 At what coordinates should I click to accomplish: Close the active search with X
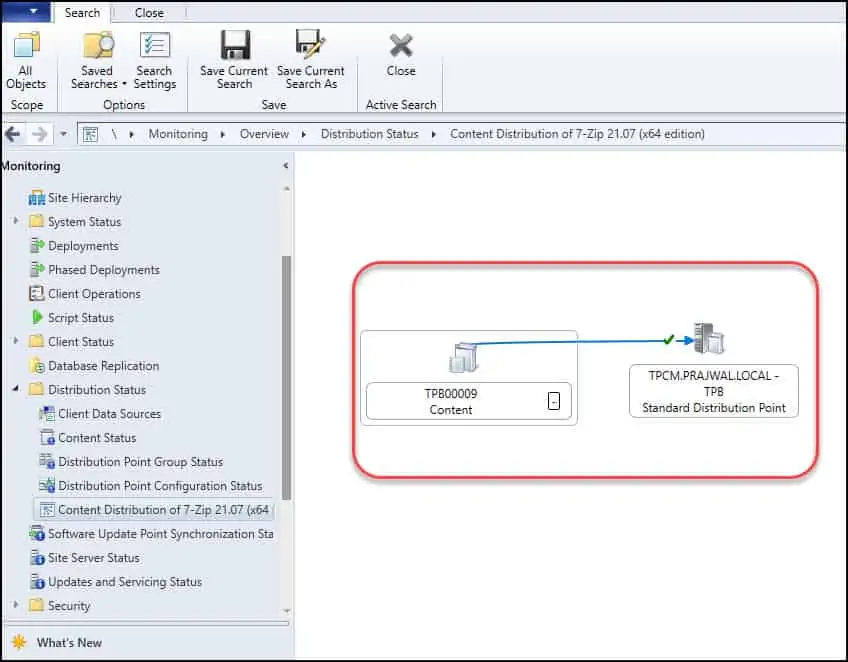coord(401,47)
